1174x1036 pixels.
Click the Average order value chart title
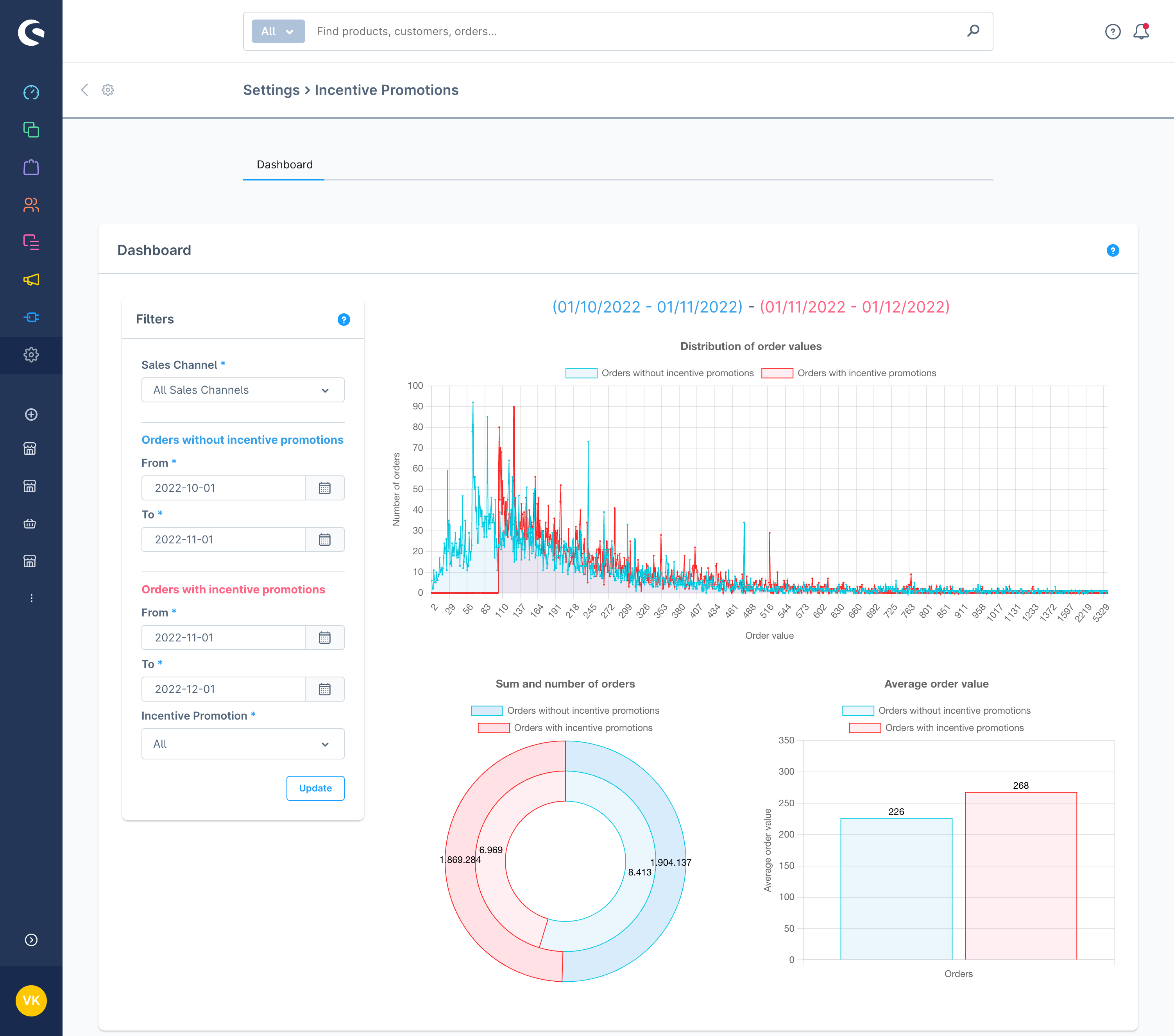click(936, 684)
